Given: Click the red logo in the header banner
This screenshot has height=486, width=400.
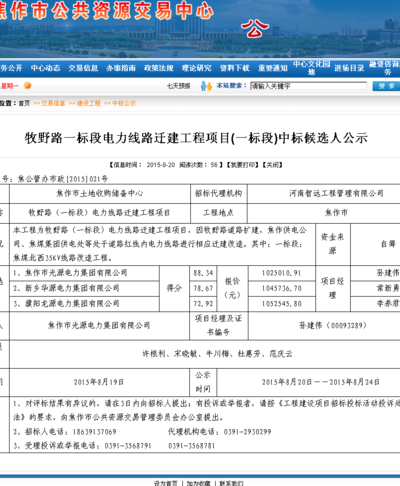Looking at the screenshot, I should point(255,28).
